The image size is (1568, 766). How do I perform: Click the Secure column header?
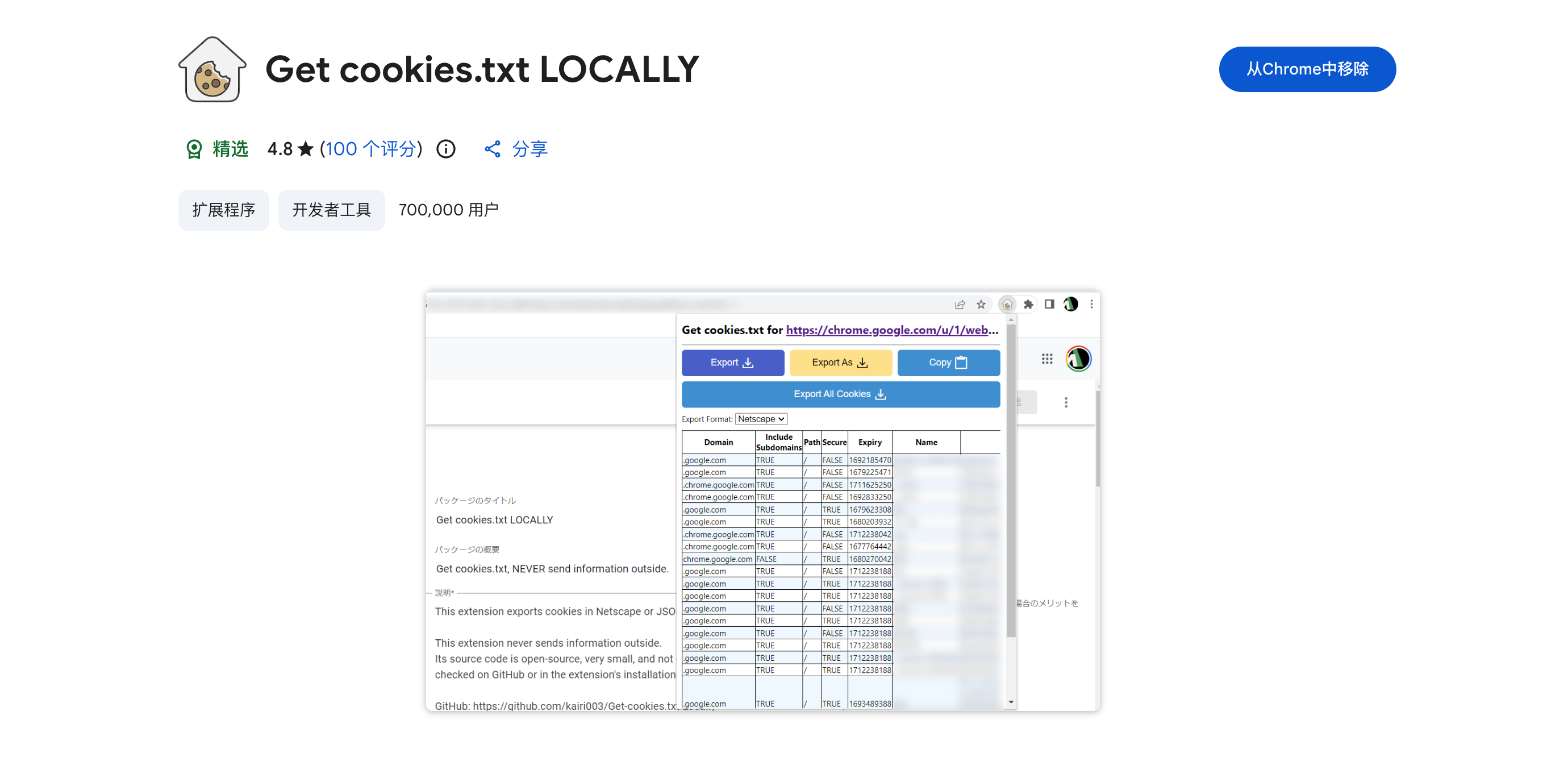click(x=835, y=443)
